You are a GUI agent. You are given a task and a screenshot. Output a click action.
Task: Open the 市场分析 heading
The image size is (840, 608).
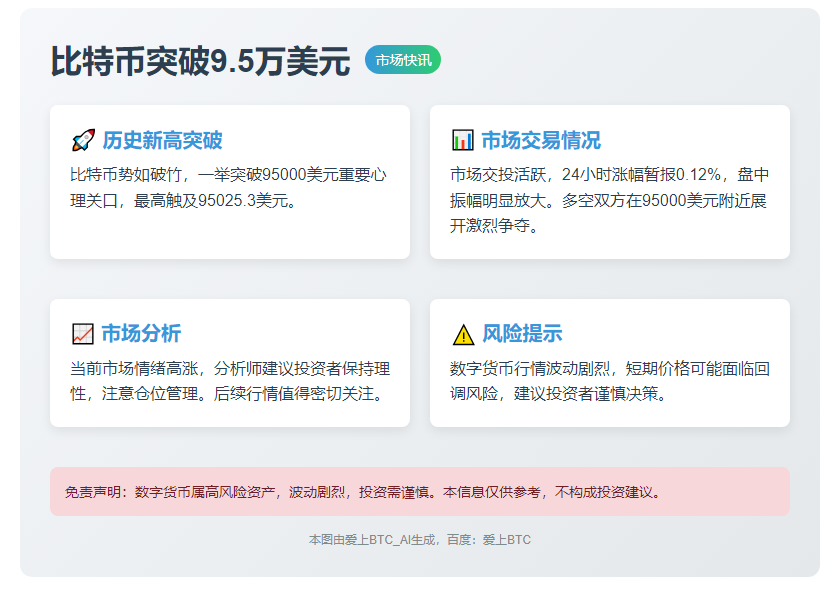click(141, 334)
